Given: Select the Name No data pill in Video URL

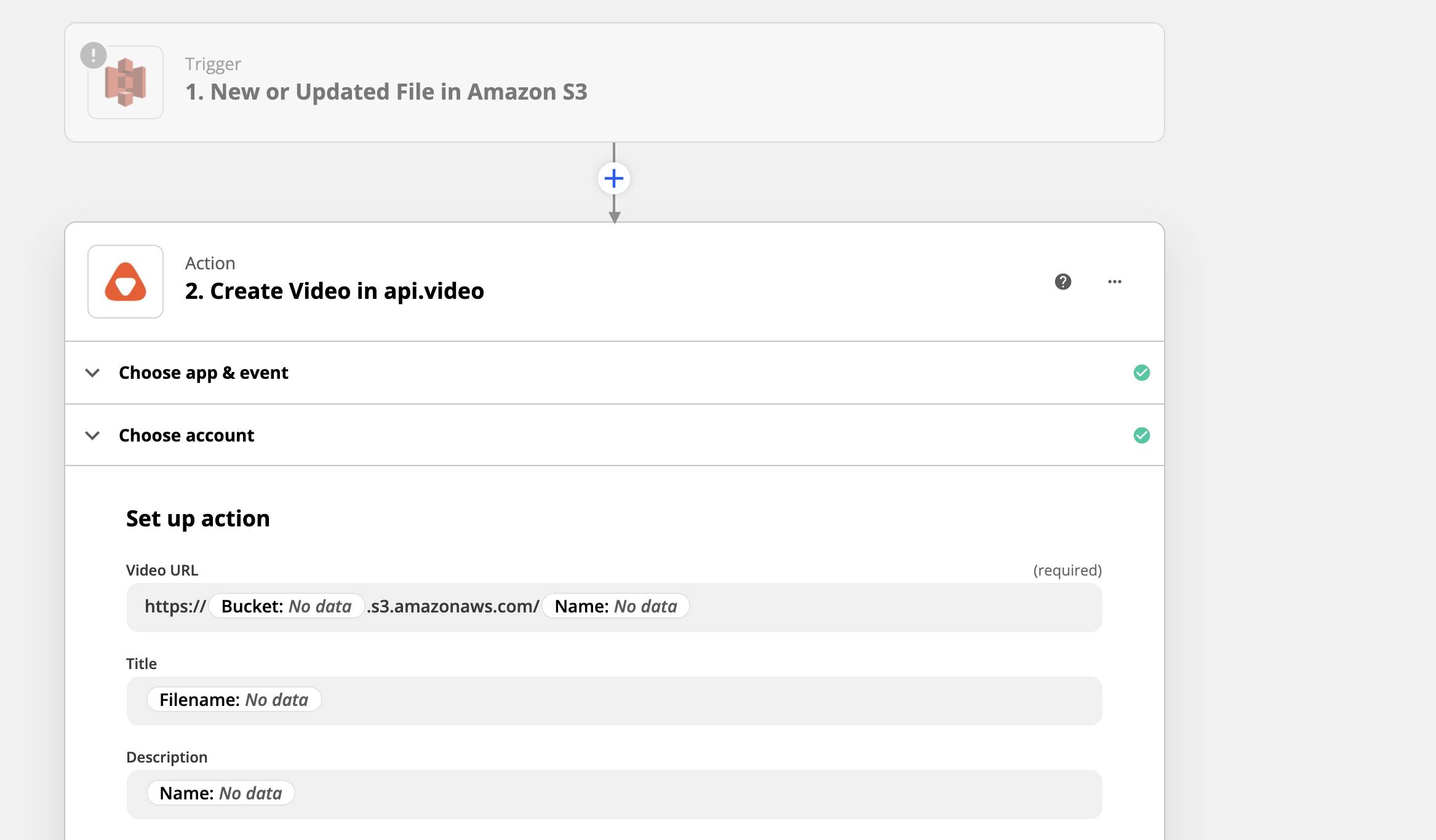Looking at the screenshot, I should [x=615, y=606].
